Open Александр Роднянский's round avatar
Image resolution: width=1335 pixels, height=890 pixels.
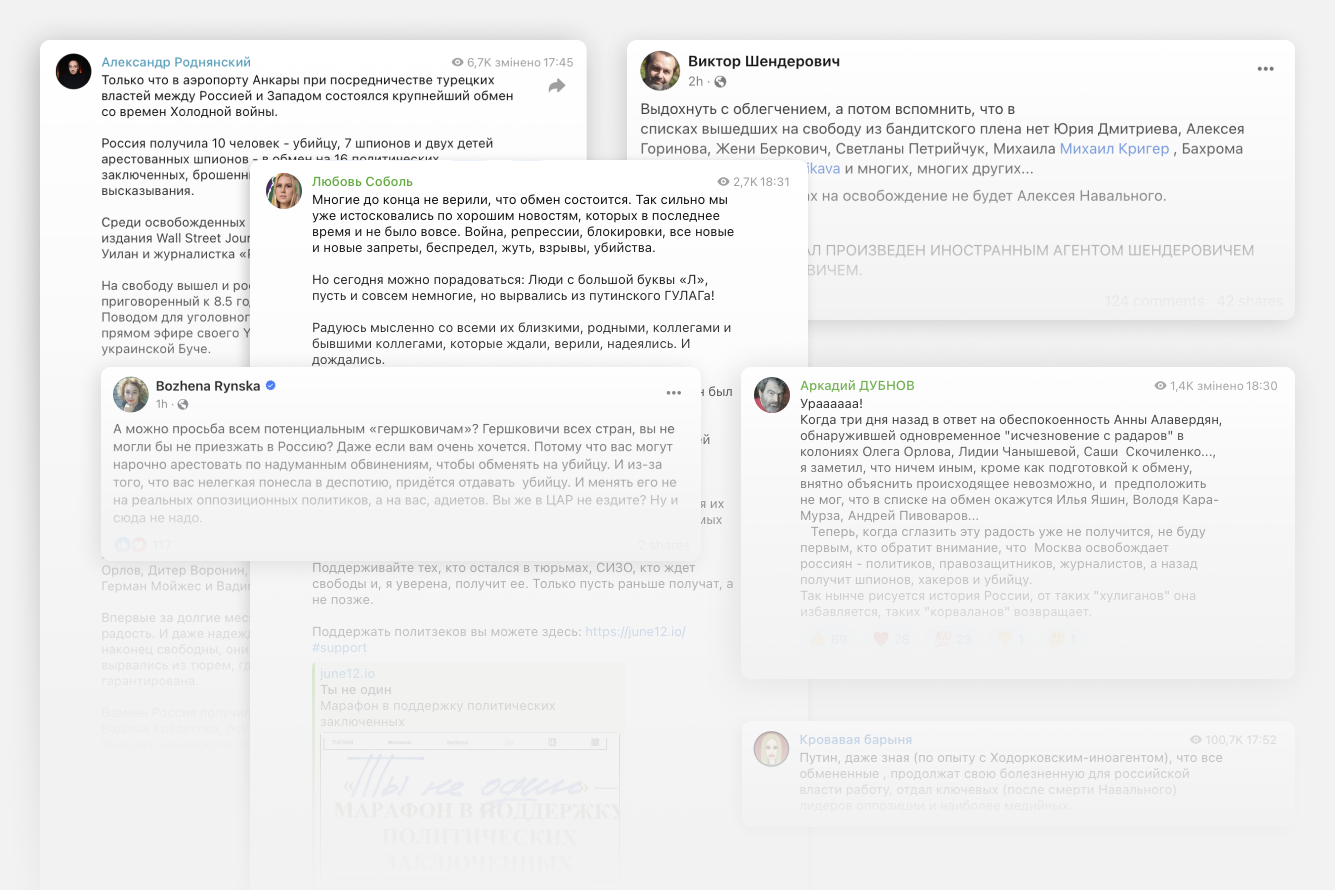point(73,71)
